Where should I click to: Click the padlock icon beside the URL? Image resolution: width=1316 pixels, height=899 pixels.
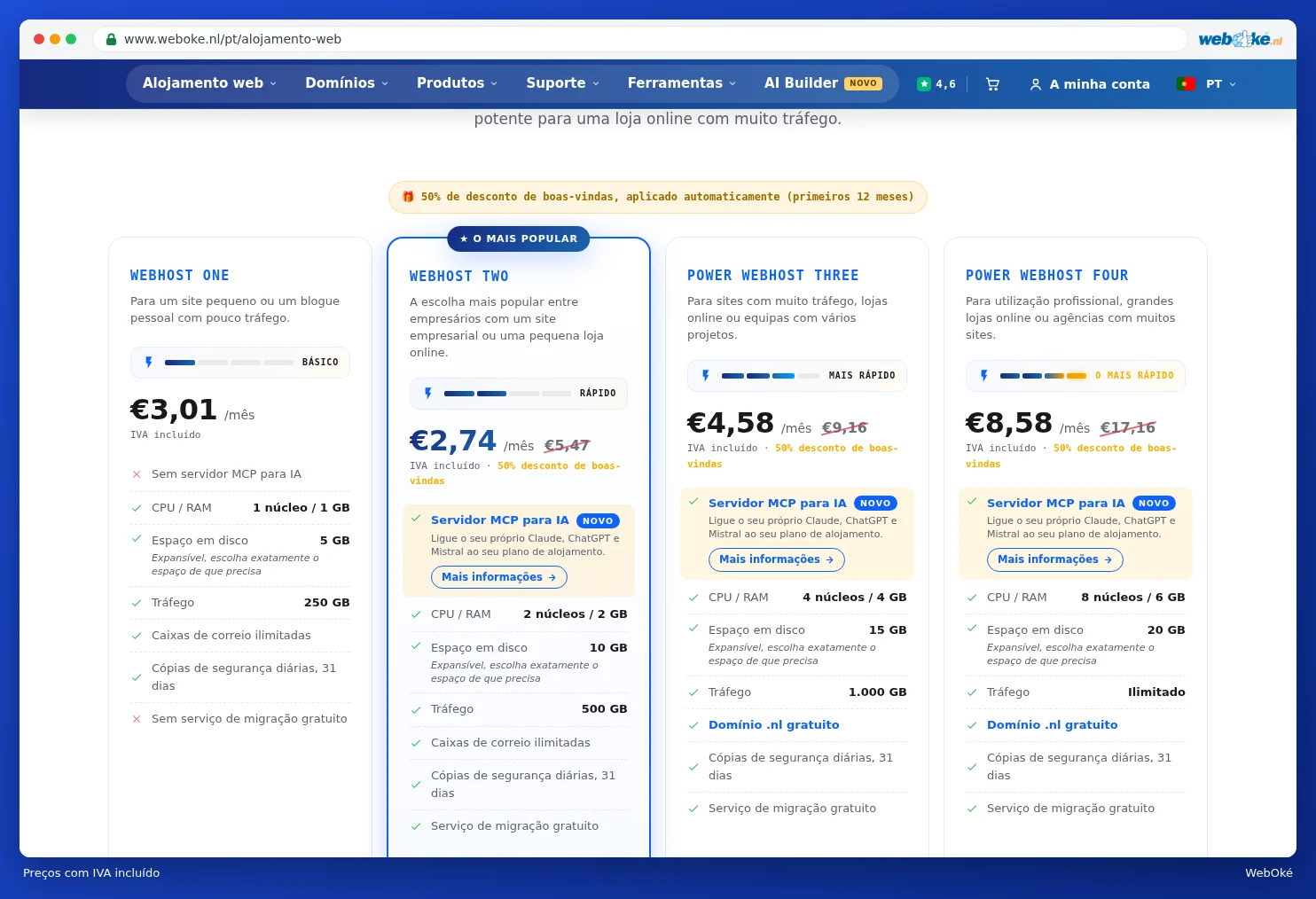[x=111, y=39]
